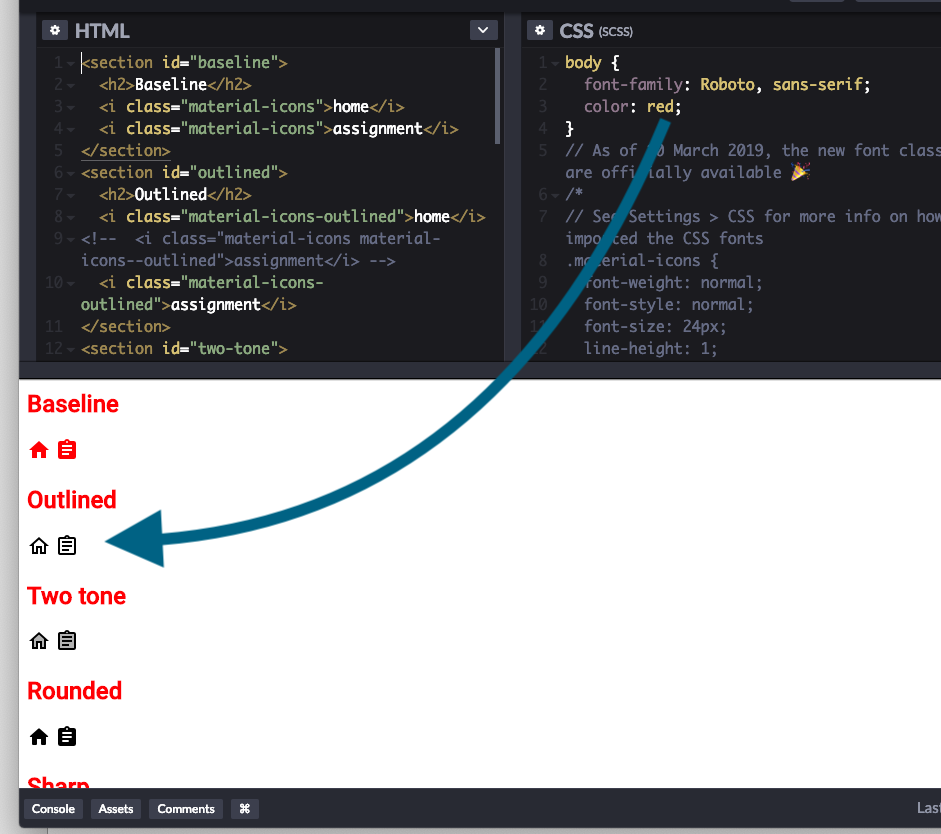This screenshot has width=941, height=834.
Task: Open the HTML editor view dropdown chevron
Action: click(483, 30)
